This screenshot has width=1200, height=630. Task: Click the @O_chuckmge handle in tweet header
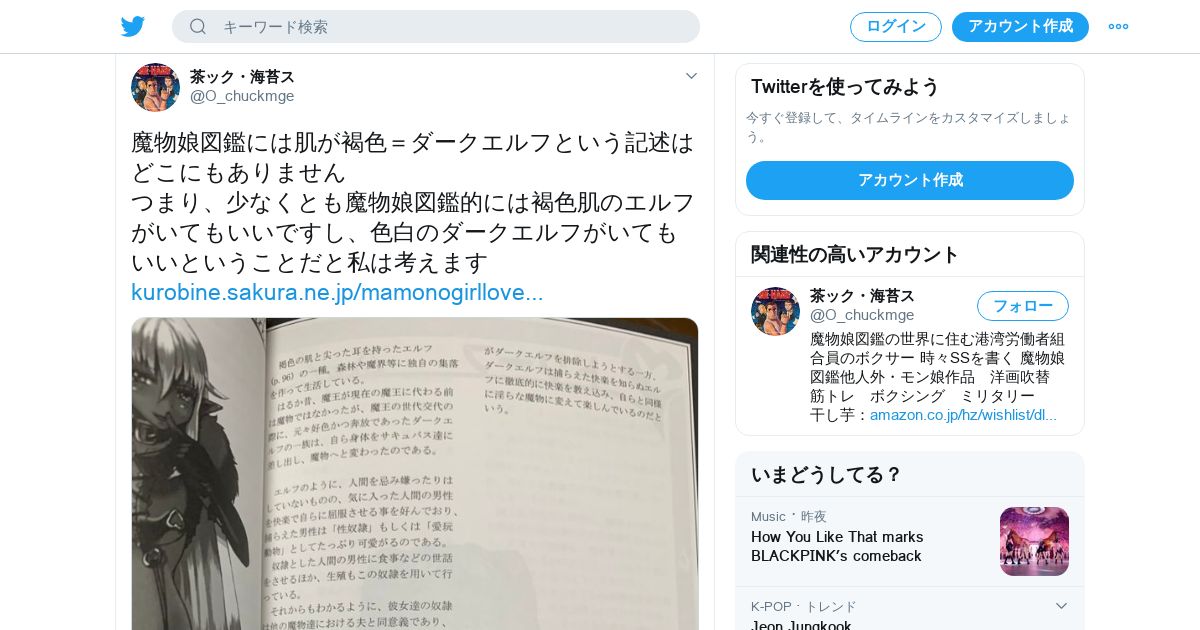tap(242, 96)
